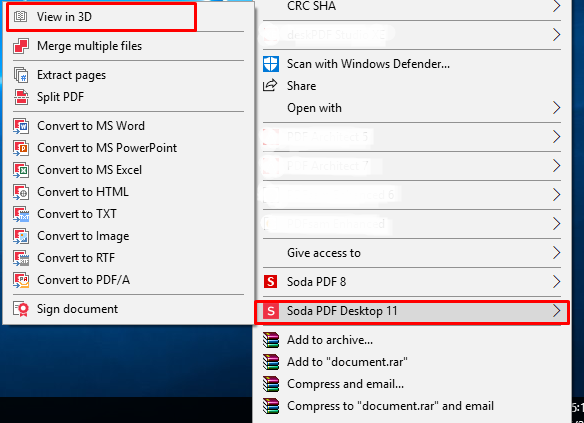Click the Share arrow icon
Viewport: 584px width, 423px height.
coord(270,86)
